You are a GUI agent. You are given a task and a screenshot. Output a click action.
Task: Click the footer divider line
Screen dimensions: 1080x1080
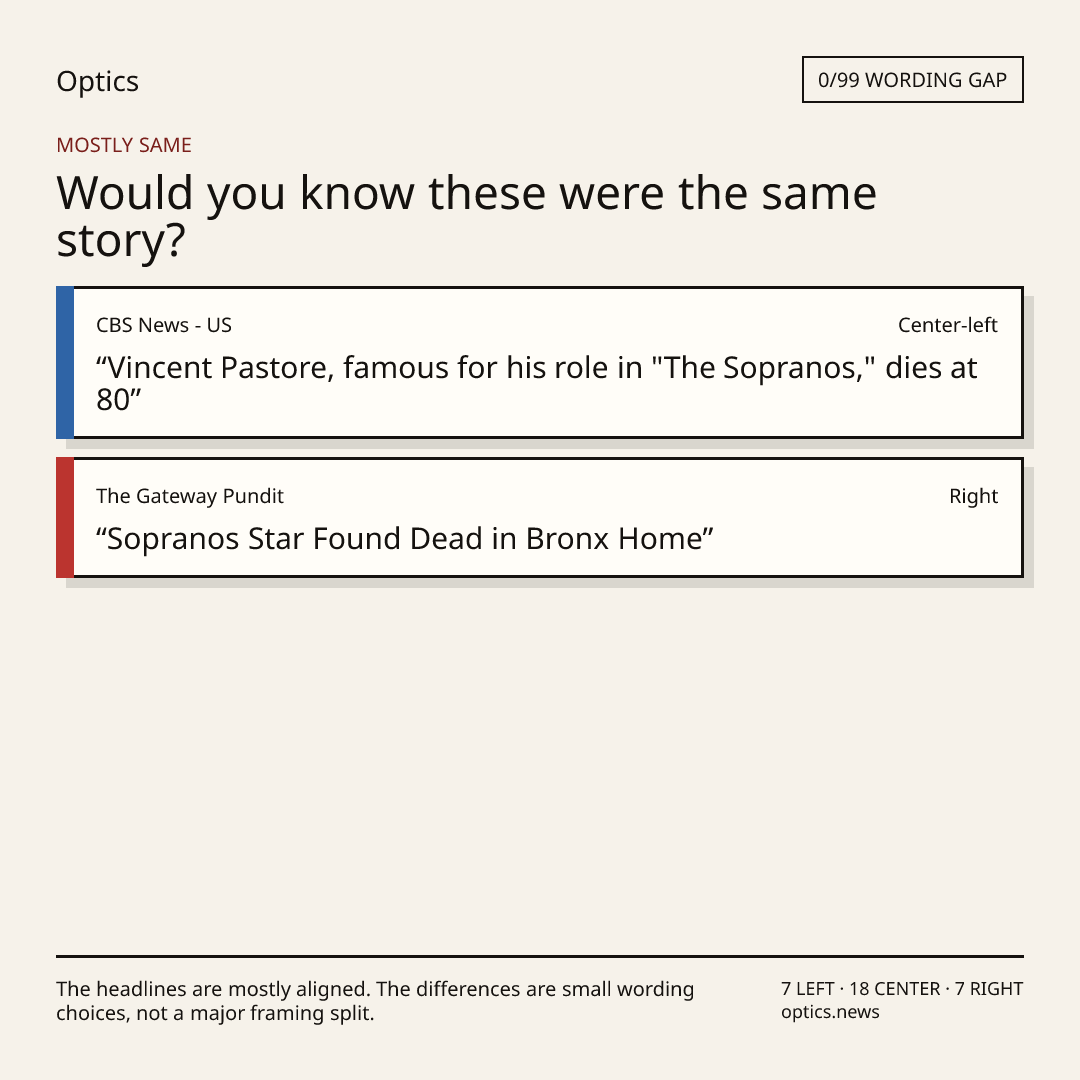(x=540, y=956)
